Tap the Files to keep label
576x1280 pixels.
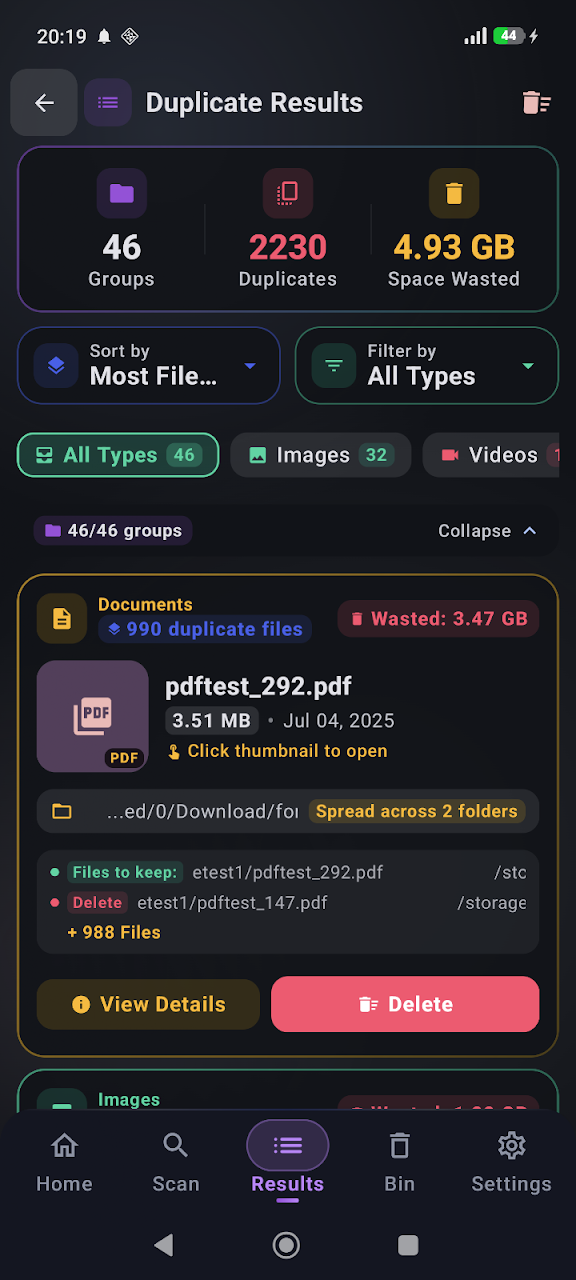[125, 872]
